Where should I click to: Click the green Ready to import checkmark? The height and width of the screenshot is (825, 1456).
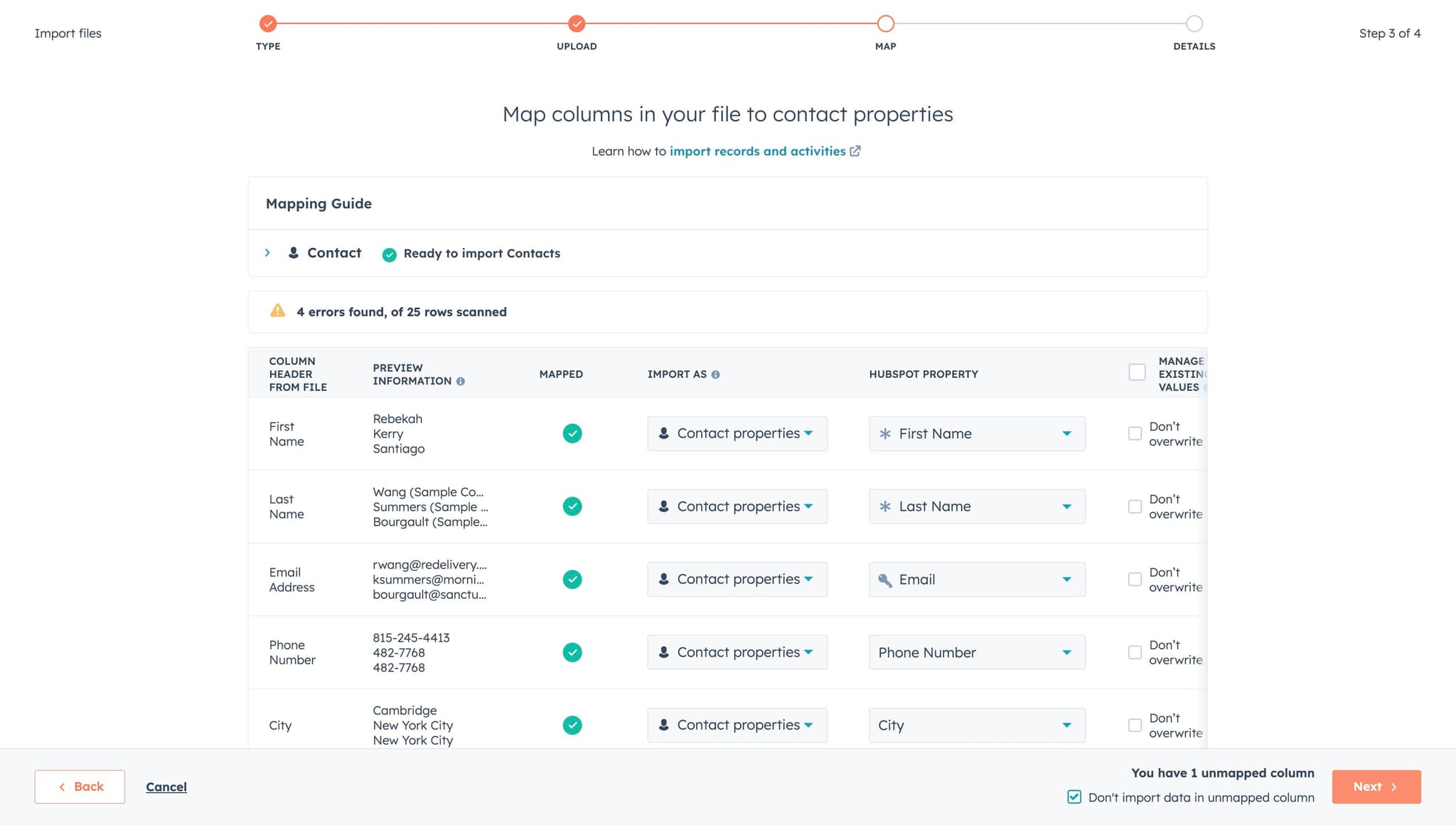pos(389,254)
